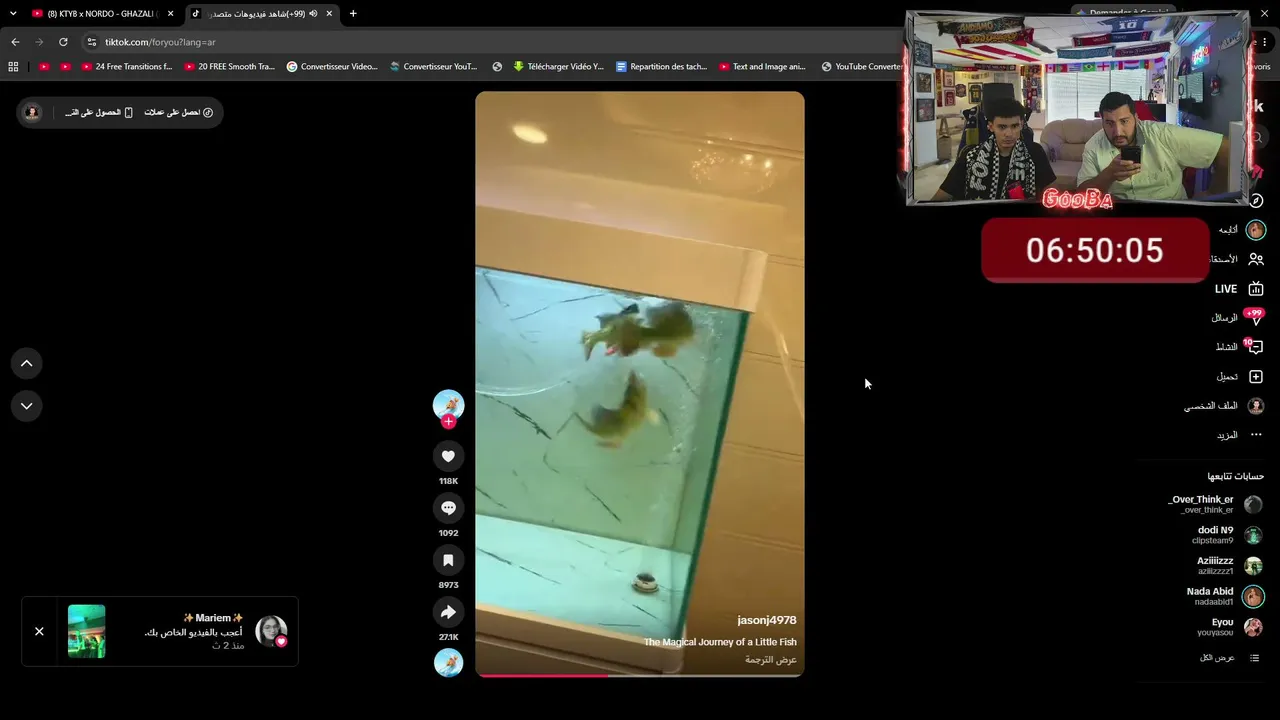Open the tab search dropdown arrow

coord(13,14)
